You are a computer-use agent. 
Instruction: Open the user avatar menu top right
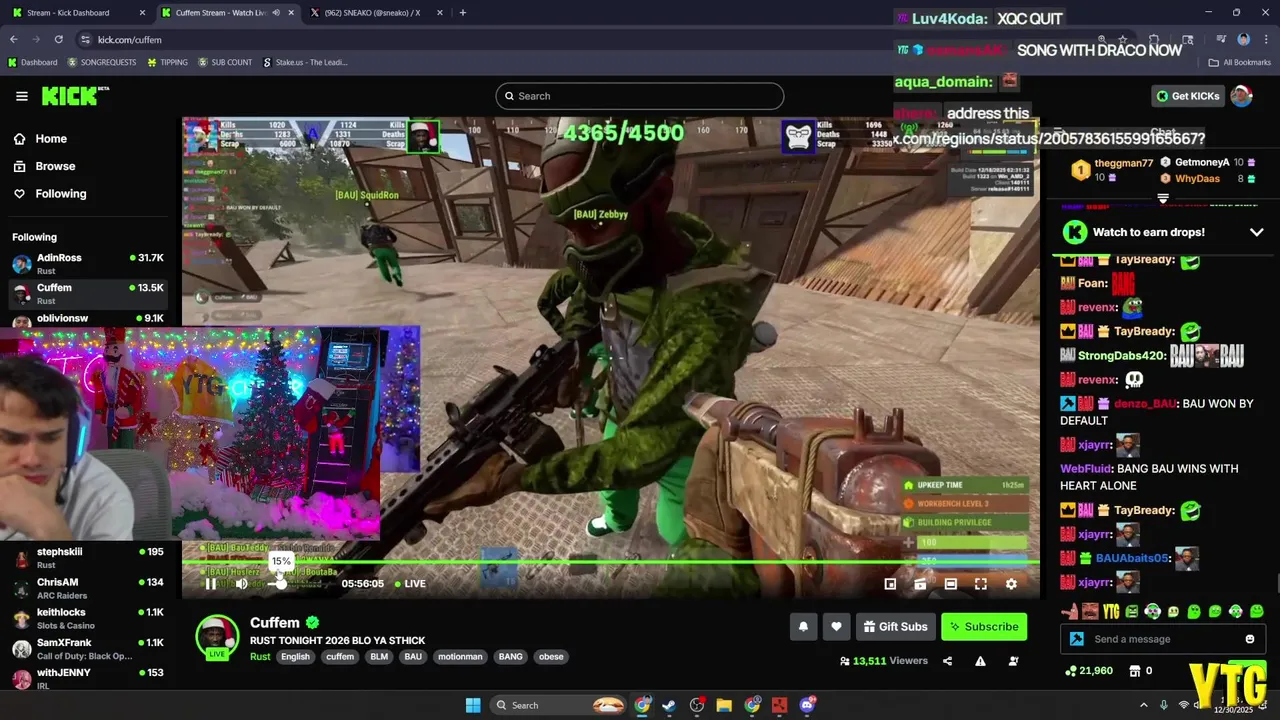click(1241, 96)
